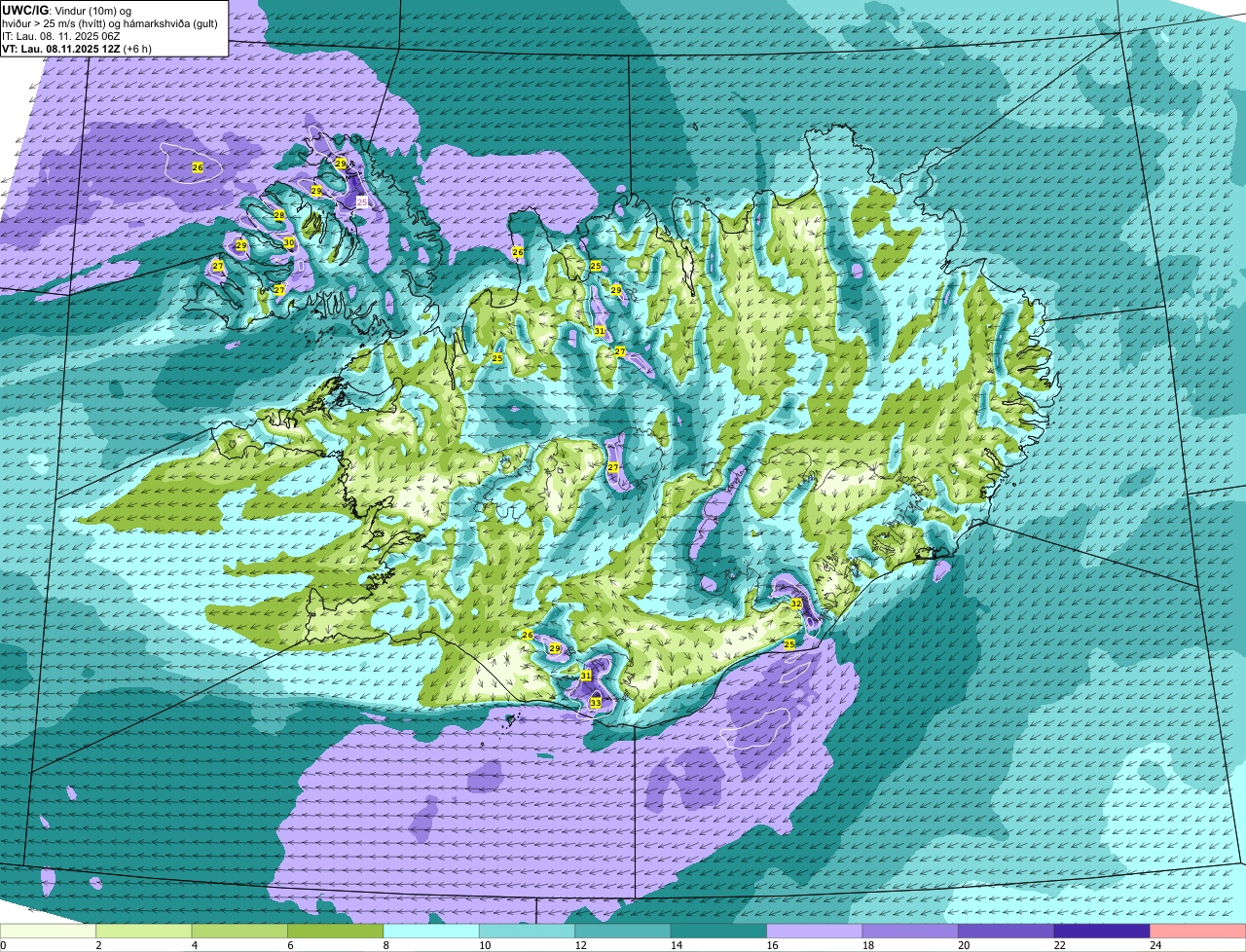Click the white-boxed 25 gust label
1246x952 pixels.
tap(362, 201)
